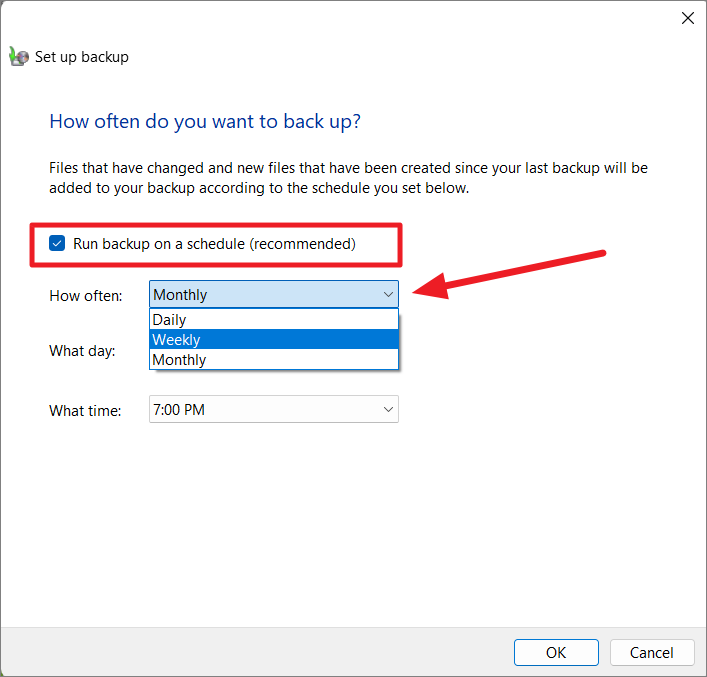The width and height of the screenshot is (707, 677).
Task: Open the What time combo box showing 7:00 PM
Action: point(274,409)
